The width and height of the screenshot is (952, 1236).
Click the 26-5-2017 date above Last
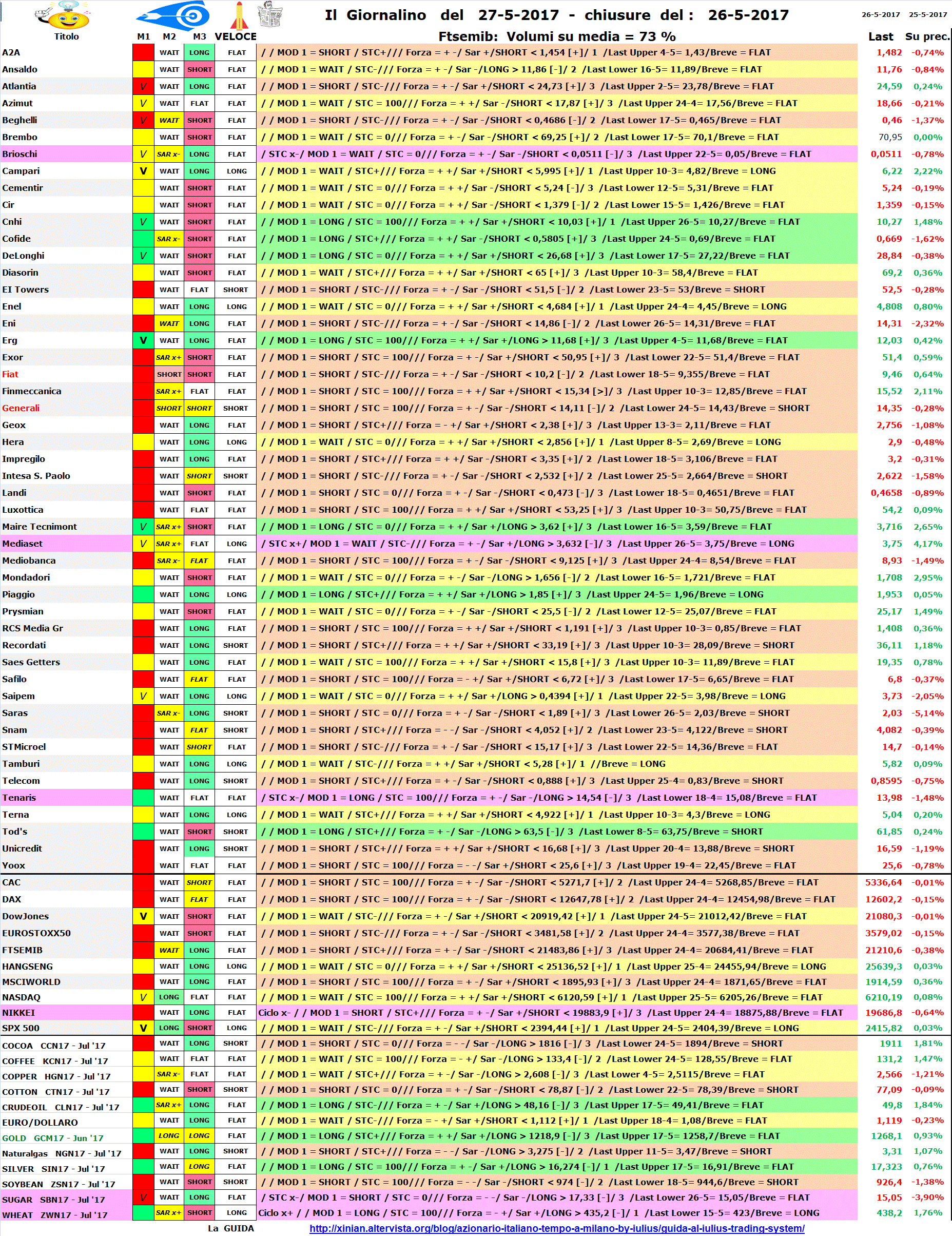tap(881, 15)
